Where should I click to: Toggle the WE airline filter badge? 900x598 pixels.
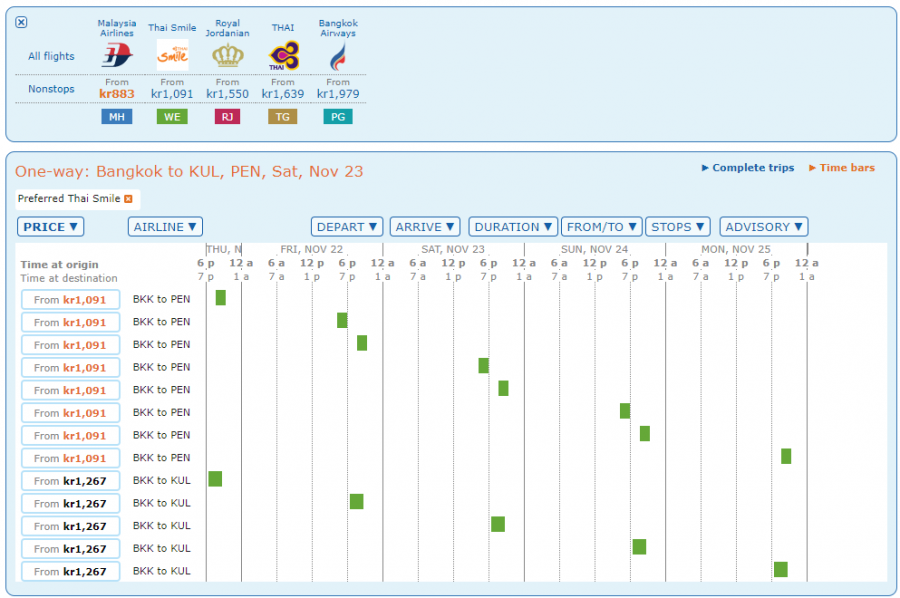(172, 116)
